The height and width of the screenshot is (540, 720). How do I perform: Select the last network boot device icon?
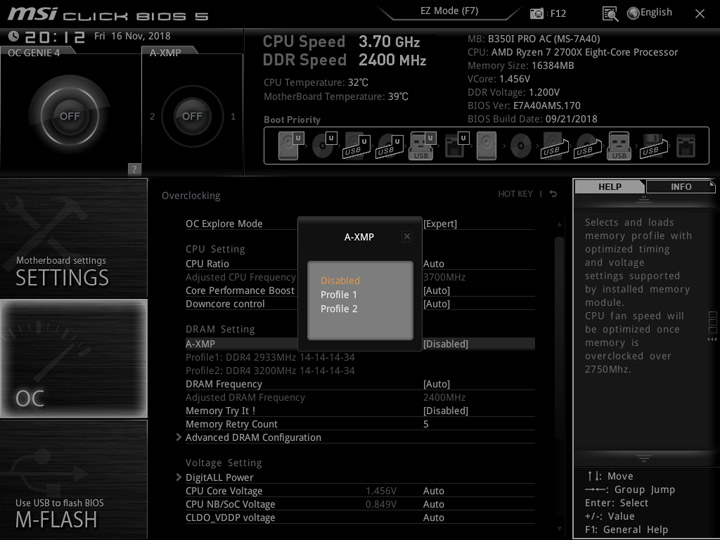click(686, 146)
